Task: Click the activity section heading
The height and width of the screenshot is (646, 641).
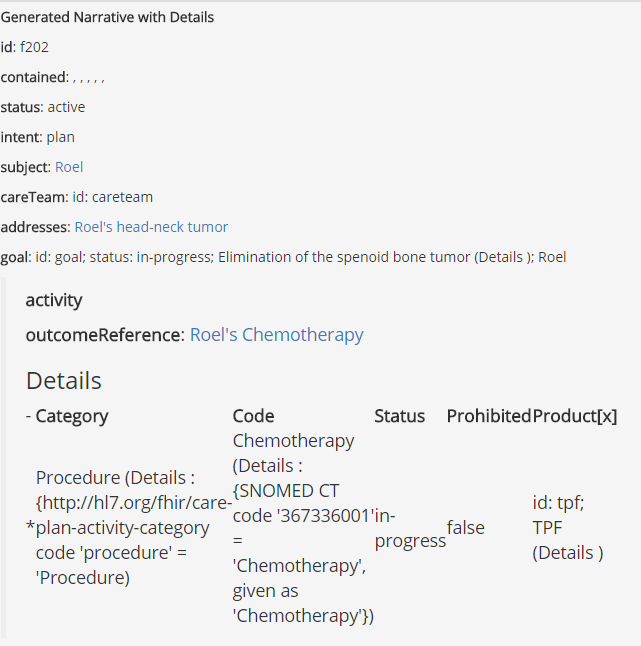Action: [x=54, y=300]
